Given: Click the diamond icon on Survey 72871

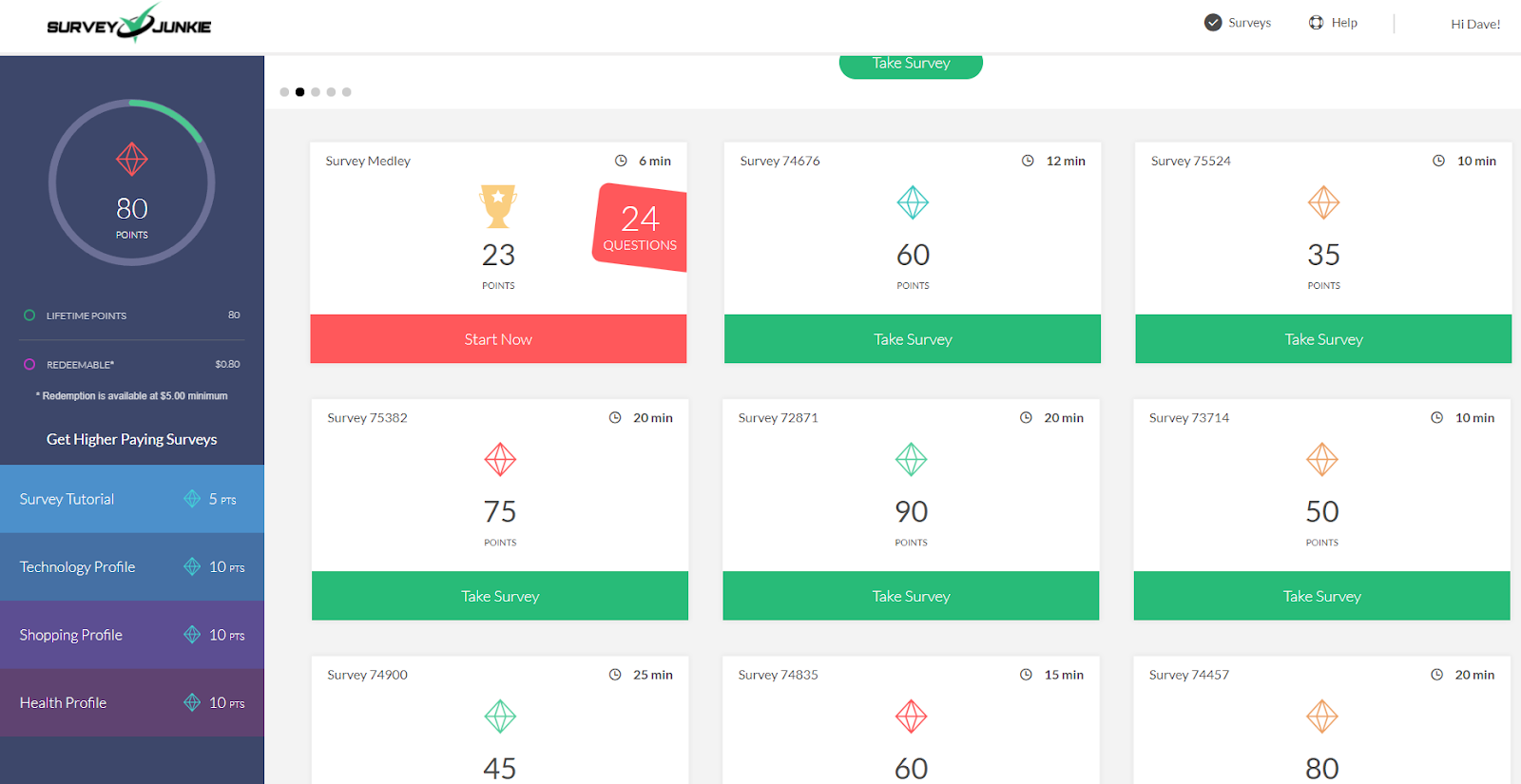Looking at the screenshot, I should pos(911,460).
